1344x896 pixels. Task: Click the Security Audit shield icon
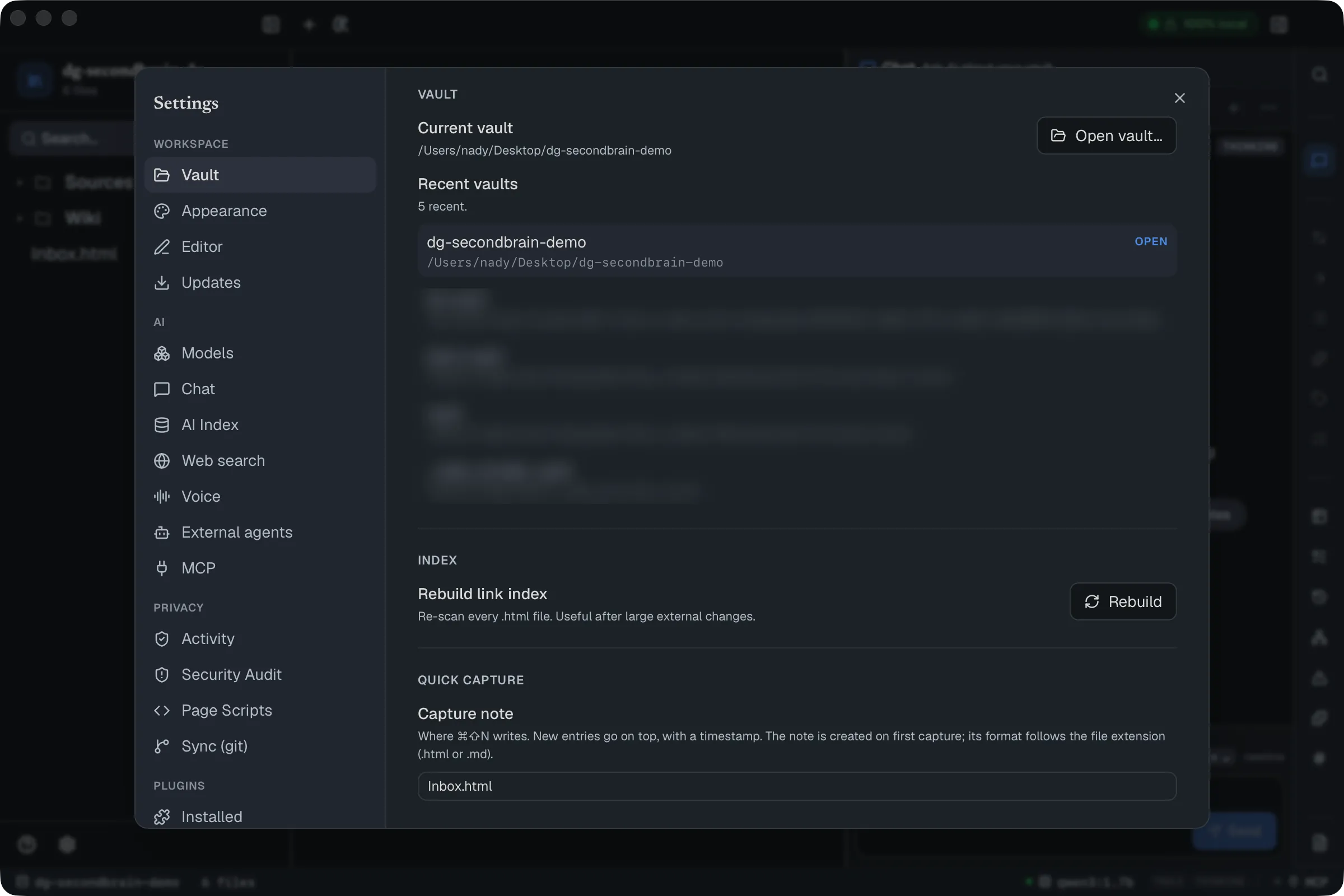162,675
